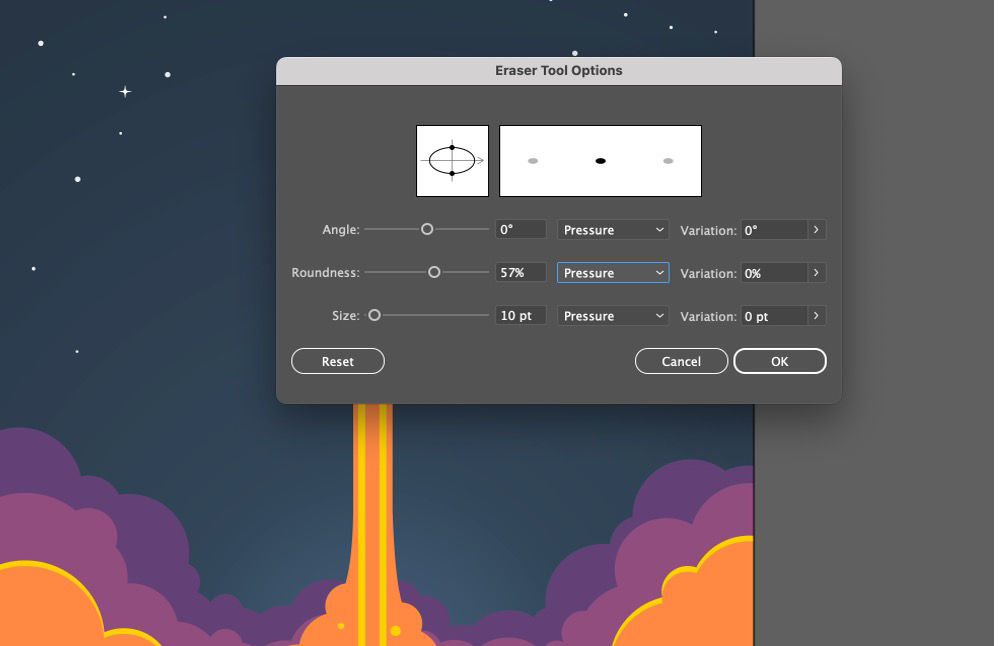Screen dimensions: 1000x646
Task: Expand the Angle Variation stepper arrow
Action: [817, 229]
